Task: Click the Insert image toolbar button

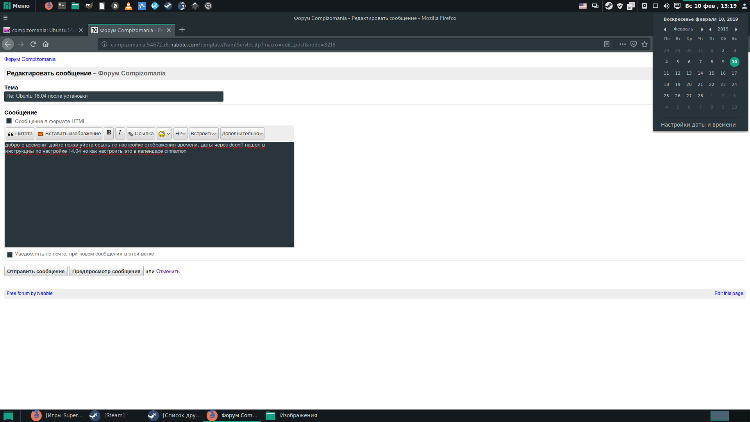Action: click(x=70, y=132)
